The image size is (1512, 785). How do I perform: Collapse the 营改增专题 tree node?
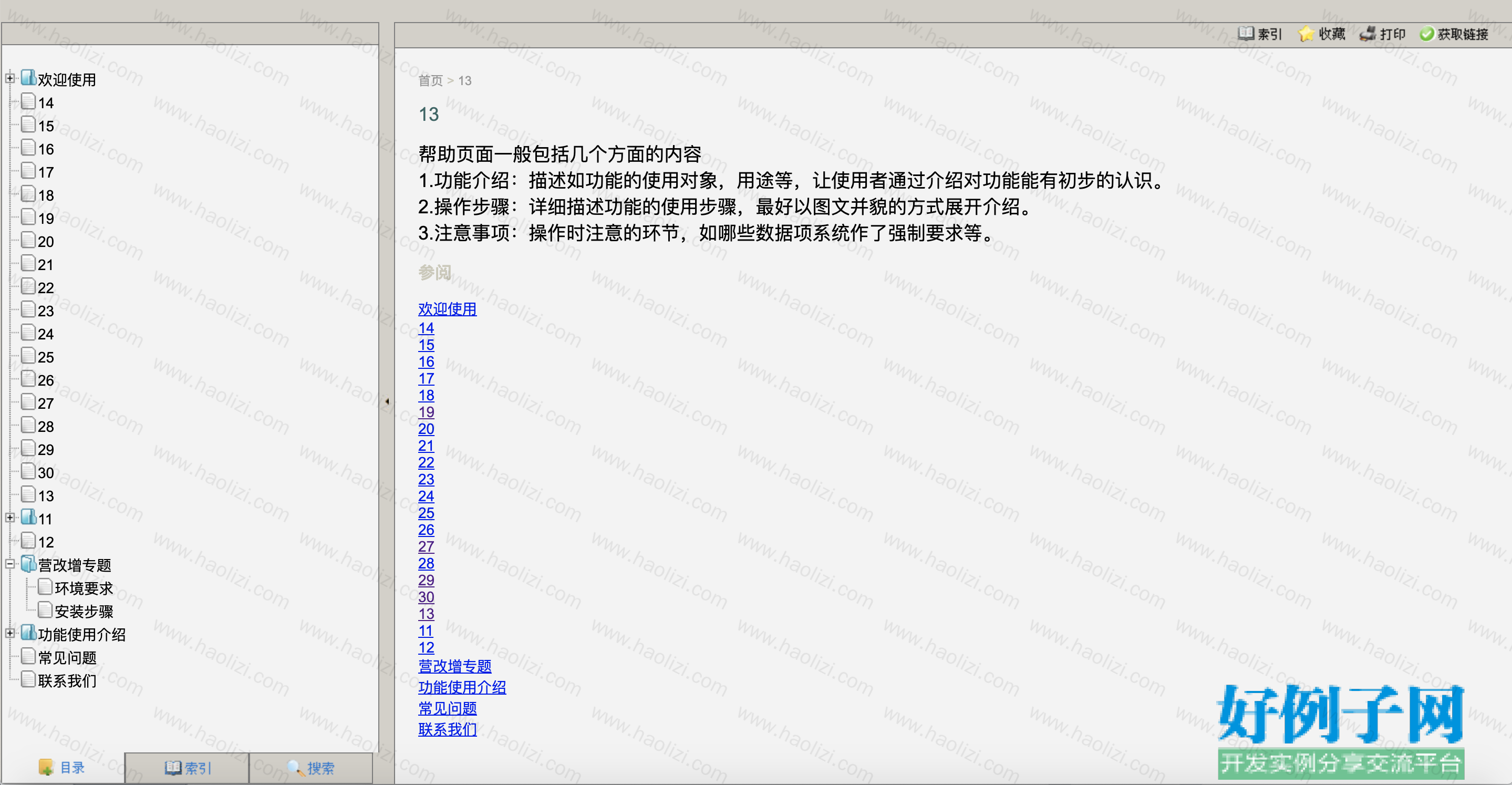[x=10, y=564]
